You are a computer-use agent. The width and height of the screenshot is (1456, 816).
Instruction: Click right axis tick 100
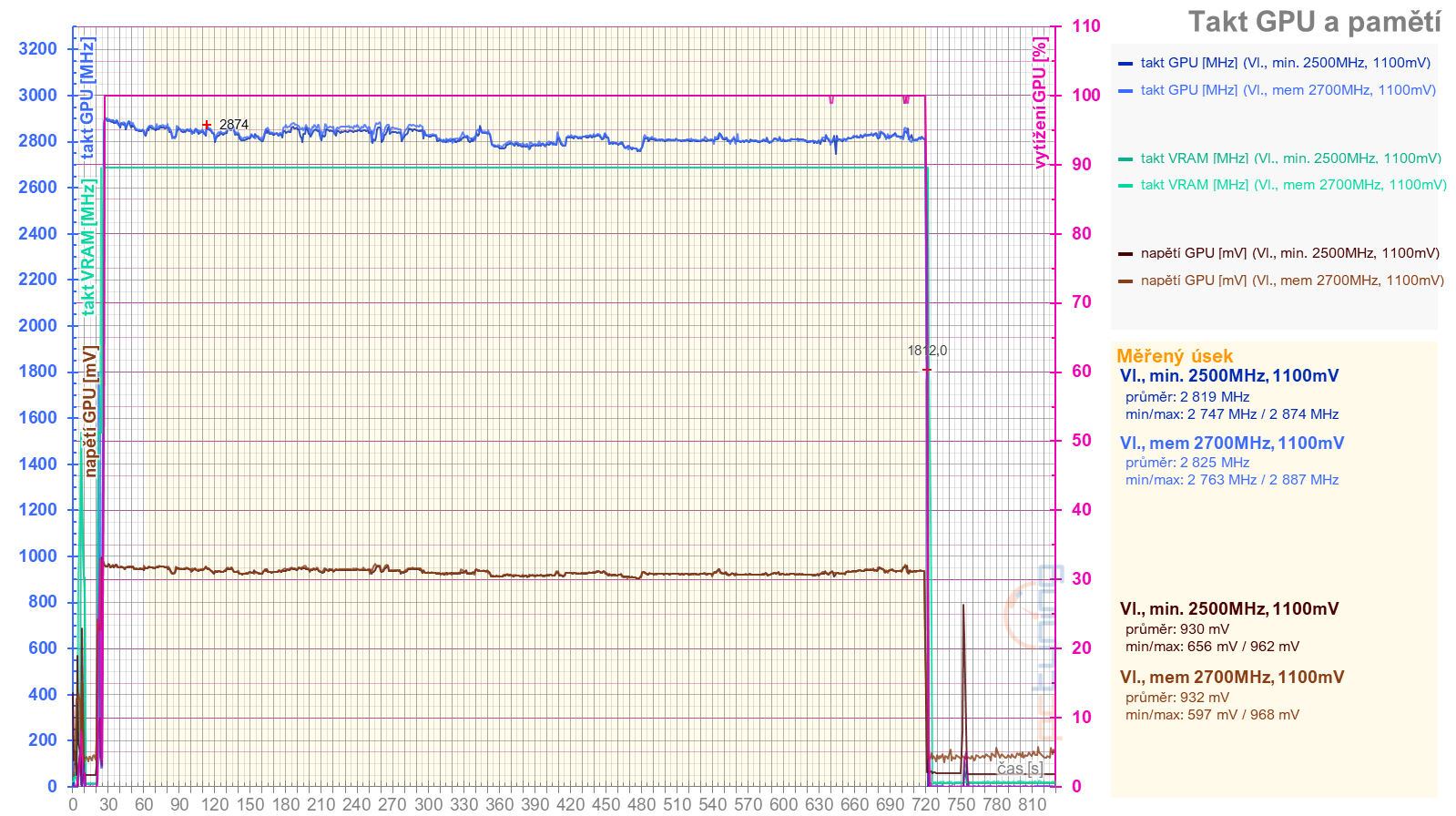click(x=1085, y=96)
